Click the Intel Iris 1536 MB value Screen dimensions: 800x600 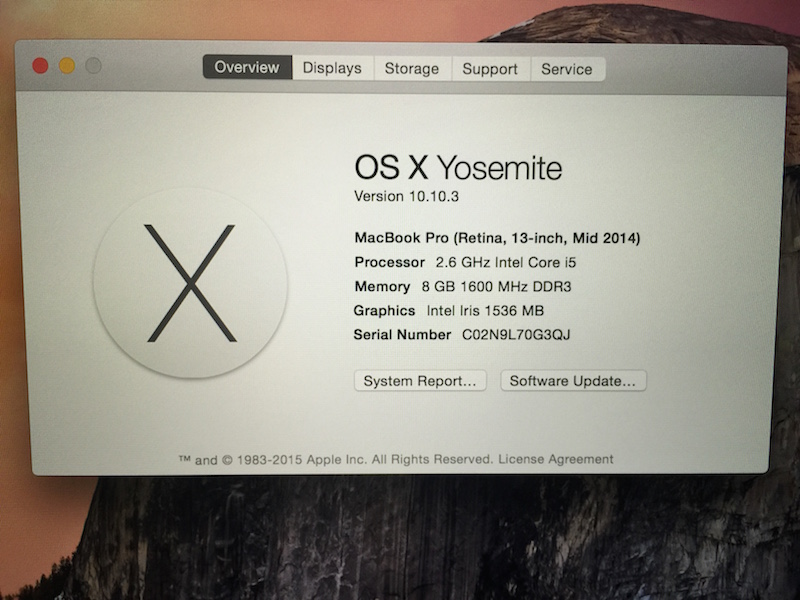pyautogui.click(x=485, y=310)
